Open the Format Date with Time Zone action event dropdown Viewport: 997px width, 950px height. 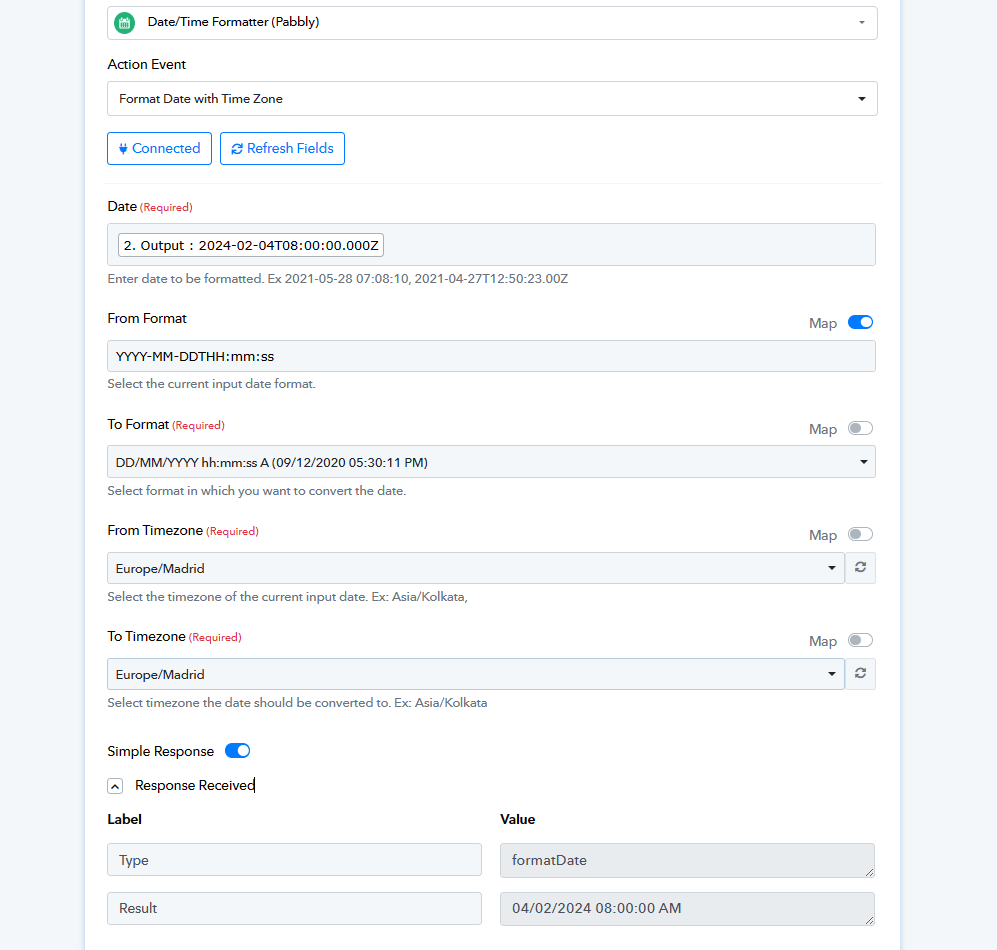coord(492,99)
